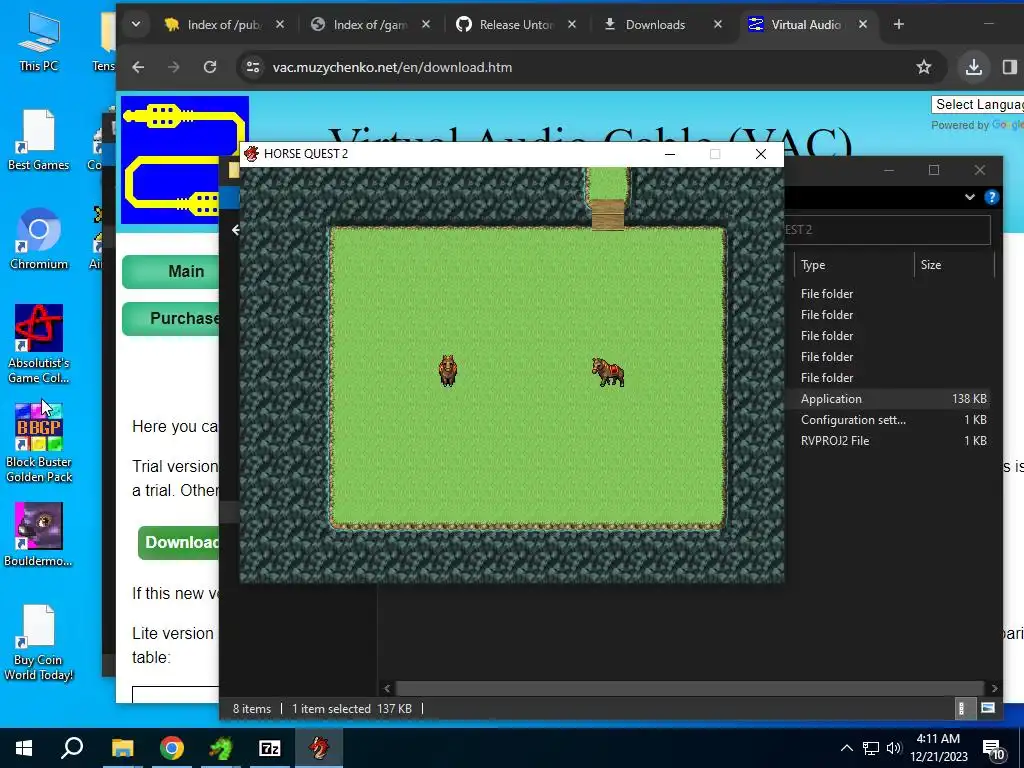Screen dimensions: 1024x768
Task: Show hidden system tray icons
Action: [846, 748]
